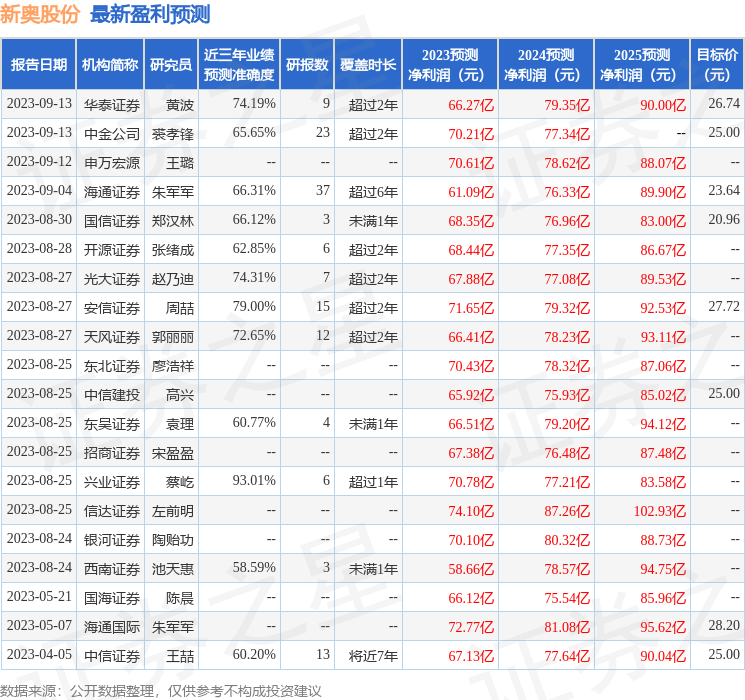Select the 兴业证券 institution cell
This screenshot has height=700, width=745.
pyautogui.click(x=112, y=481)
